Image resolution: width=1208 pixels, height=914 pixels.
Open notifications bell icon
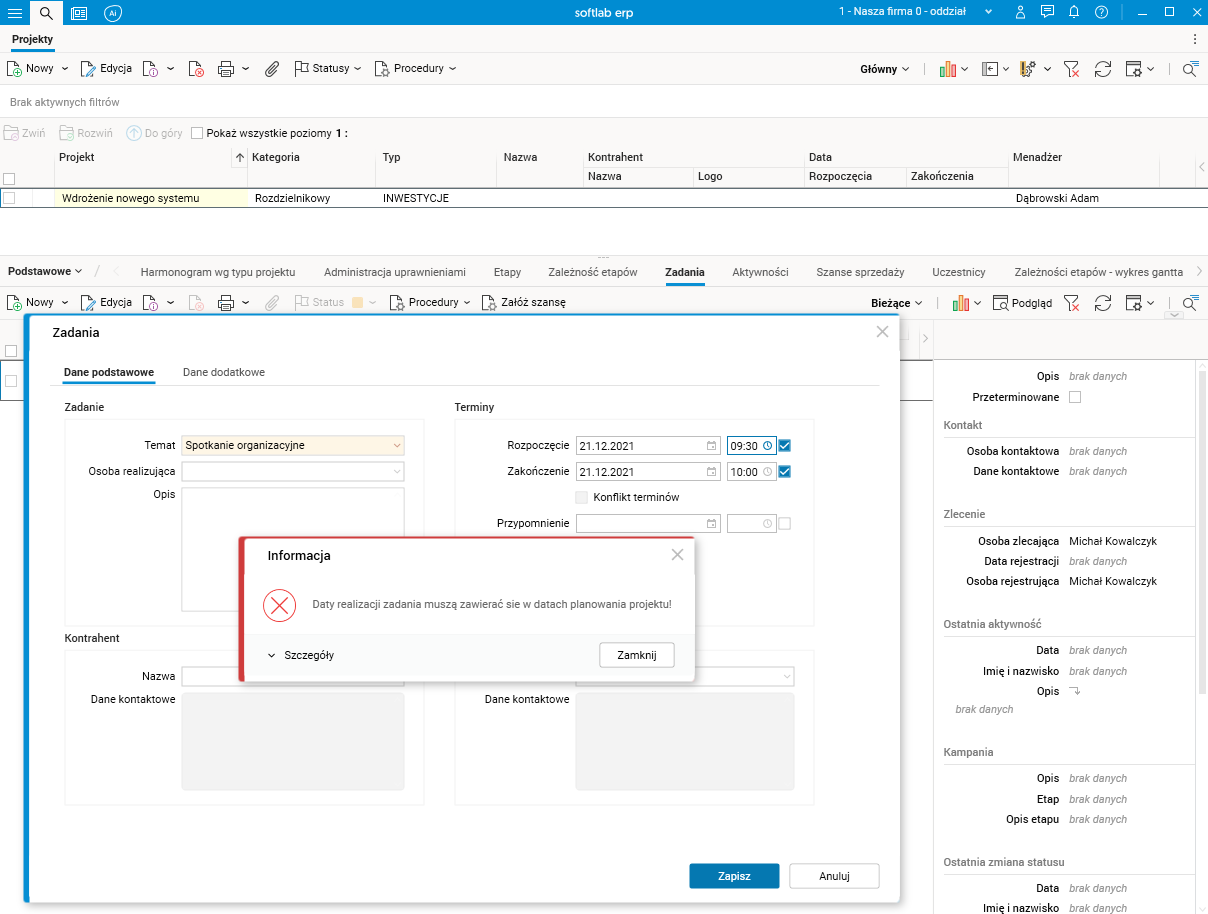point(1074,12)
